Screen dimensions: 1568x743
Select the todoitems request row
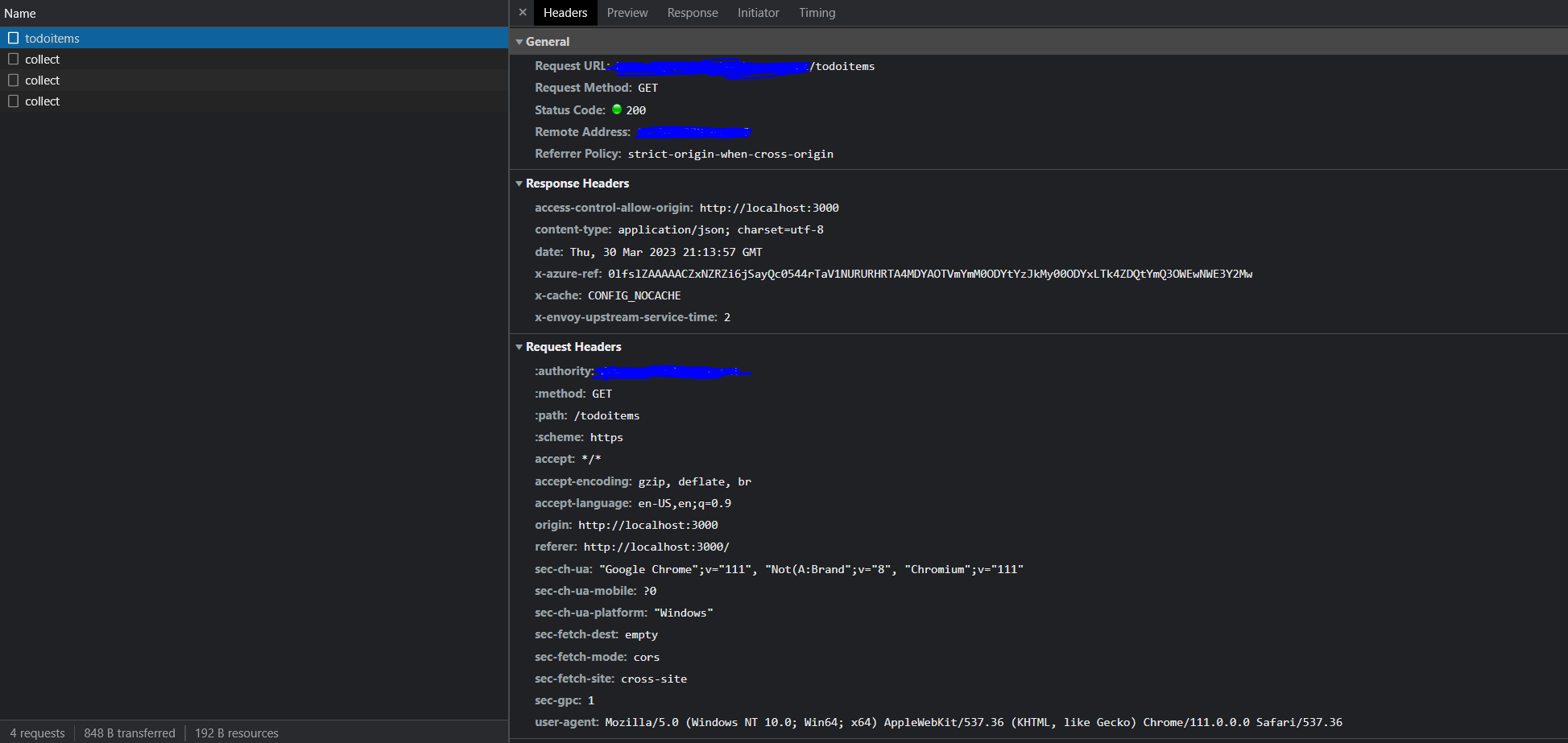pyautogui.click(x=161, y=38)
